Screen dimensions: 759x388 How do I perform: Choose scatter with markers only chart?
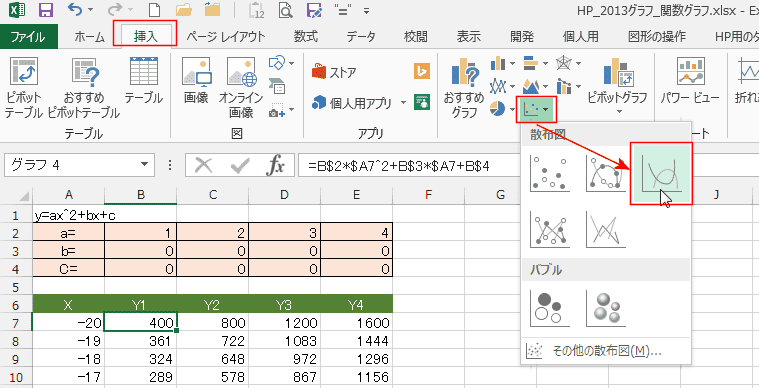(x=550, y=173)
